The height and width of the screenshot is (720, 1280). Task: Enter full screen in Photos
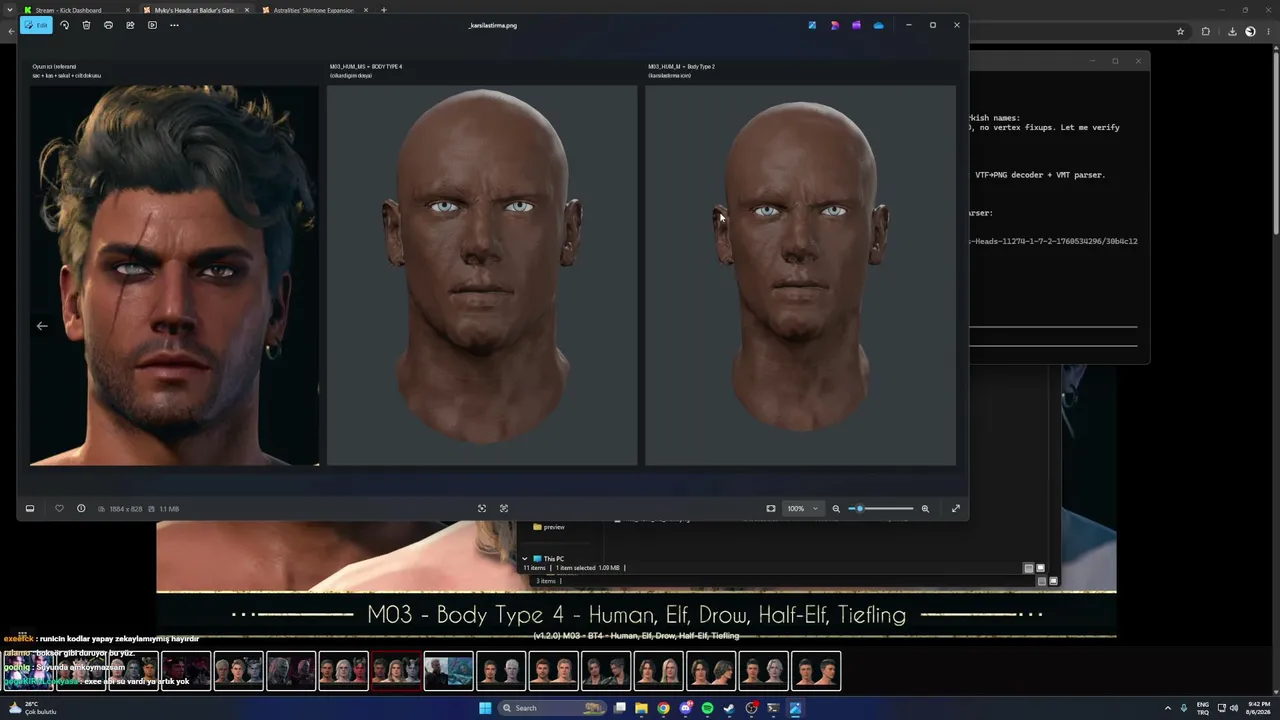click(956, 509)
